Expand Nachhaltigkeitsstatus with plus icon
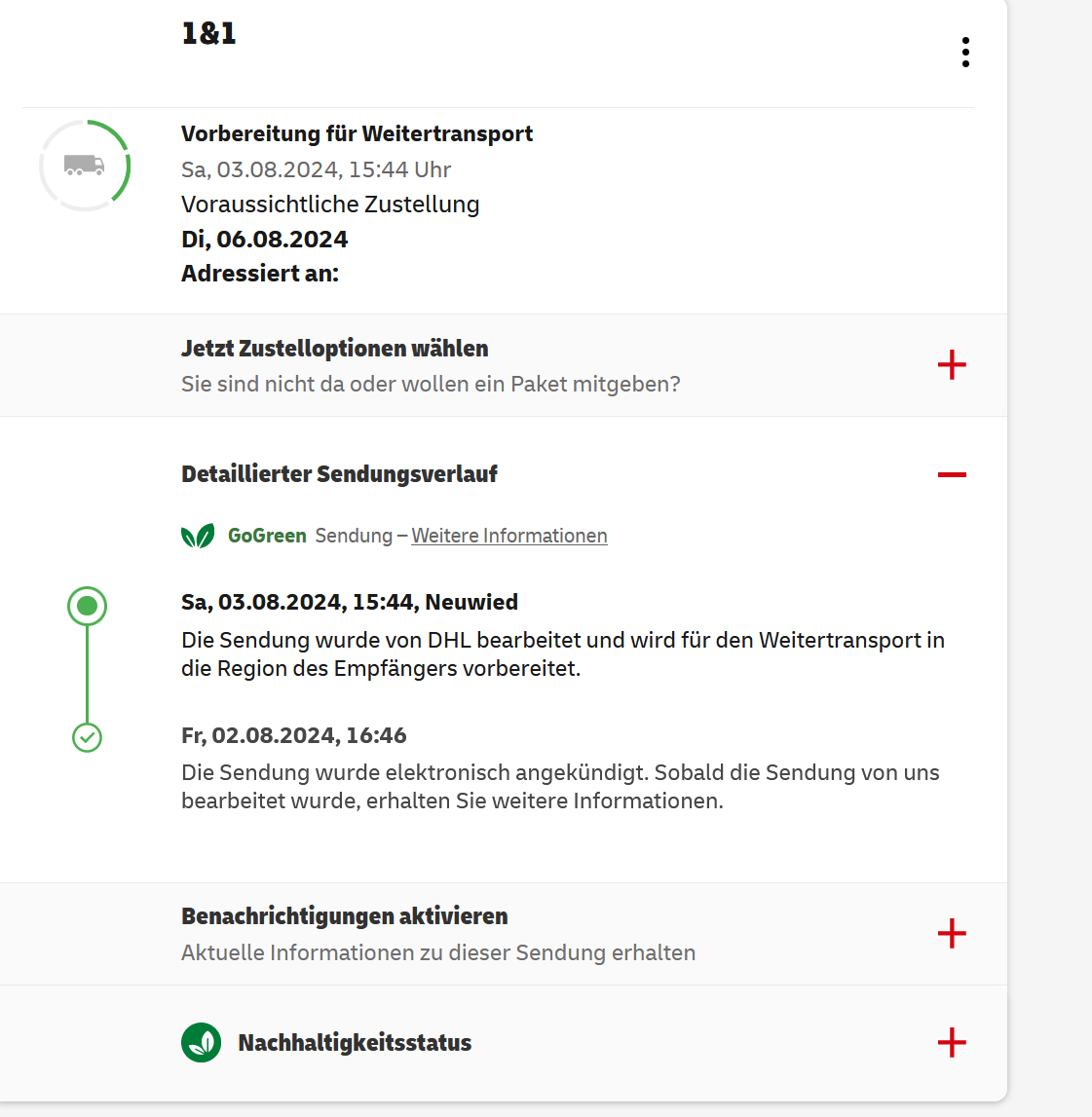The image size is (1092, 1117). pos(952,1042)
